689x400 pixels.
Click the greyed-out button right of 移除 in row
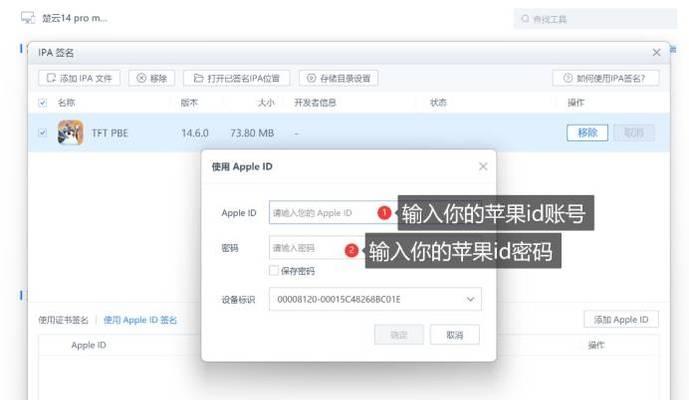634,133
